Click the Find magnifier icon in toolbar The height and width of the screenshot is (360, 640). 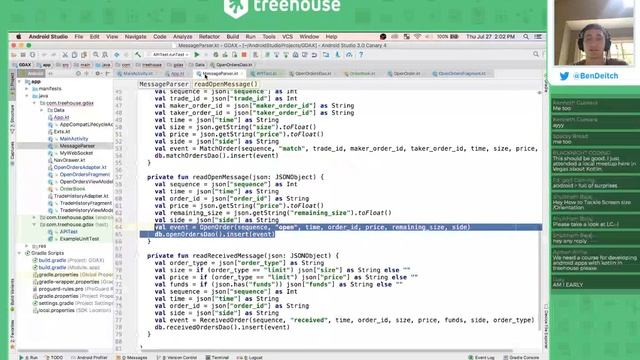96,55
